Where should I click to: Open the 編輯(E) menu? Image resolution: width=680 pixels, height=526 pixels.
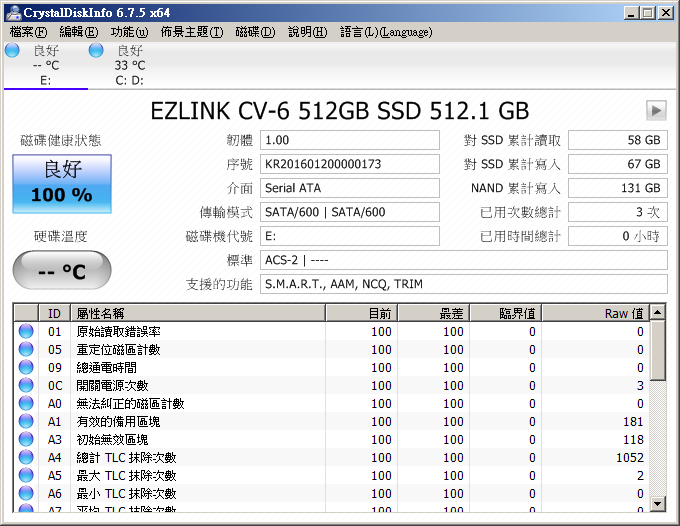78,32
